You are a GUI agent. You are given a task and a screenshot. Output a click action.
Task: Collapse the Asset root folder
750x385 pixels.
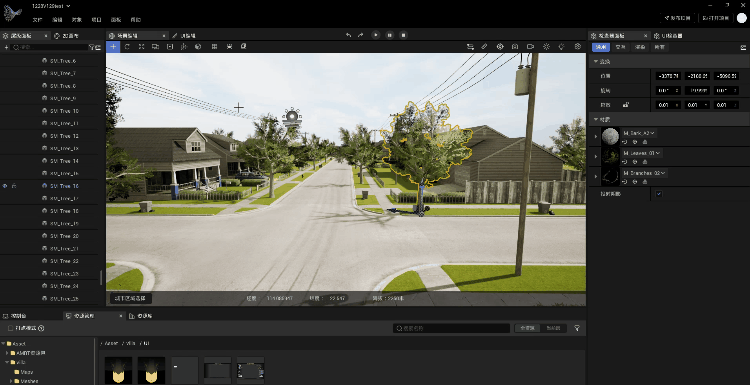point(3,343)
